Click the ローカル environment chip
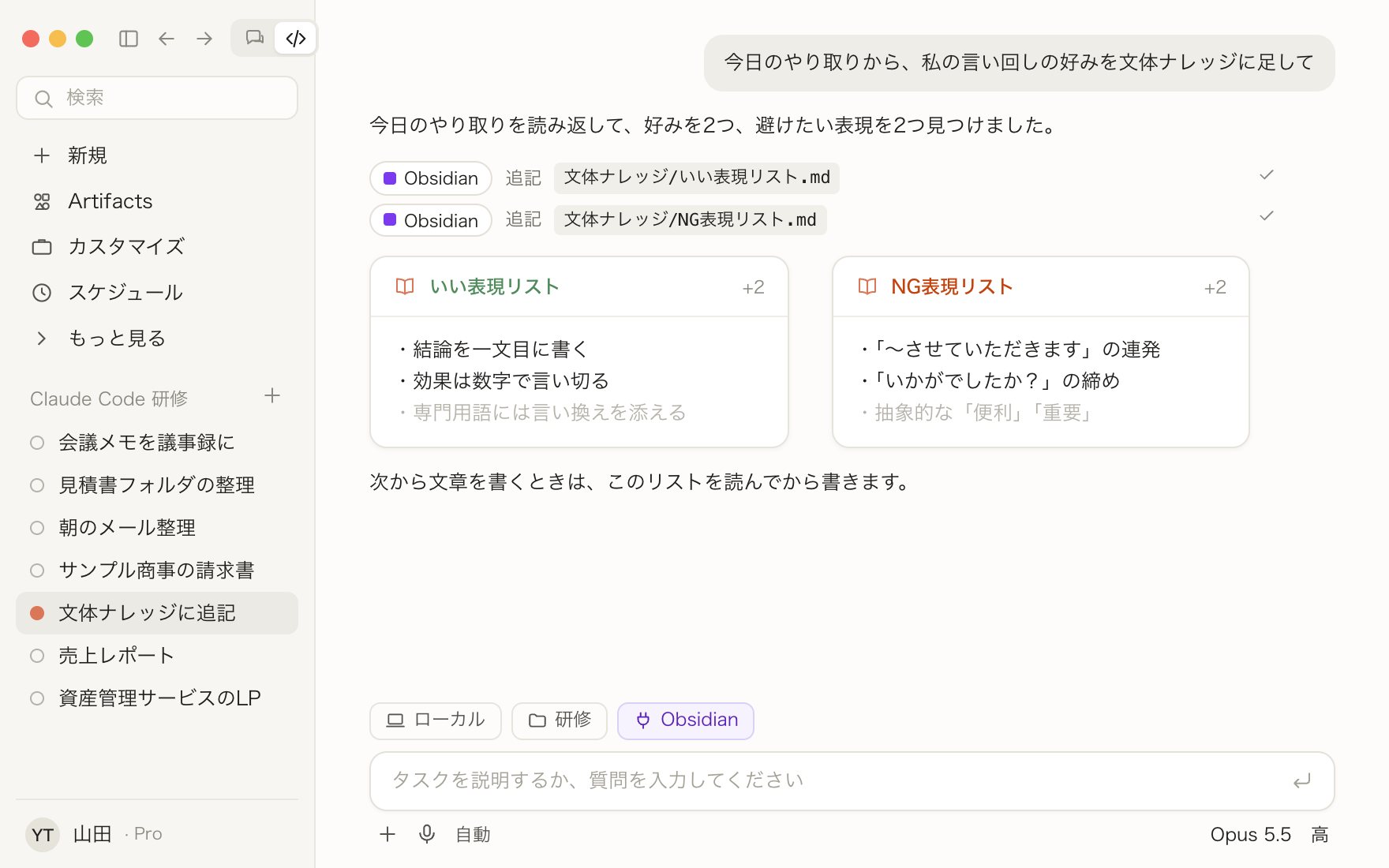Image resolution: width=1389 pixels, height=868 pixels. point(436,720)
